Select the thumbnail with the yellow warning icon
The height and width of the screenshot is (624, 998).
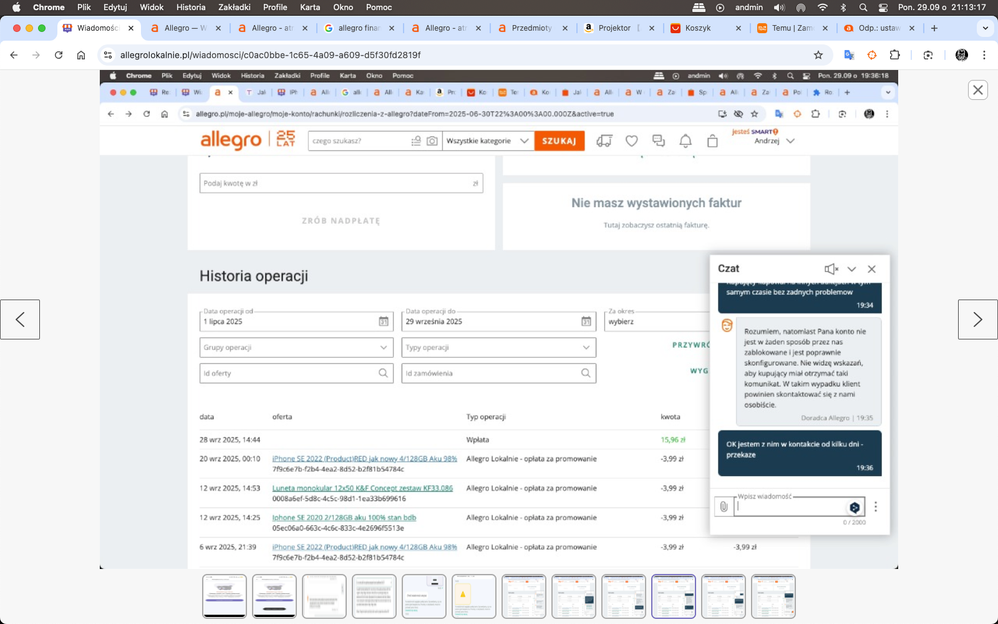(474, 596)
